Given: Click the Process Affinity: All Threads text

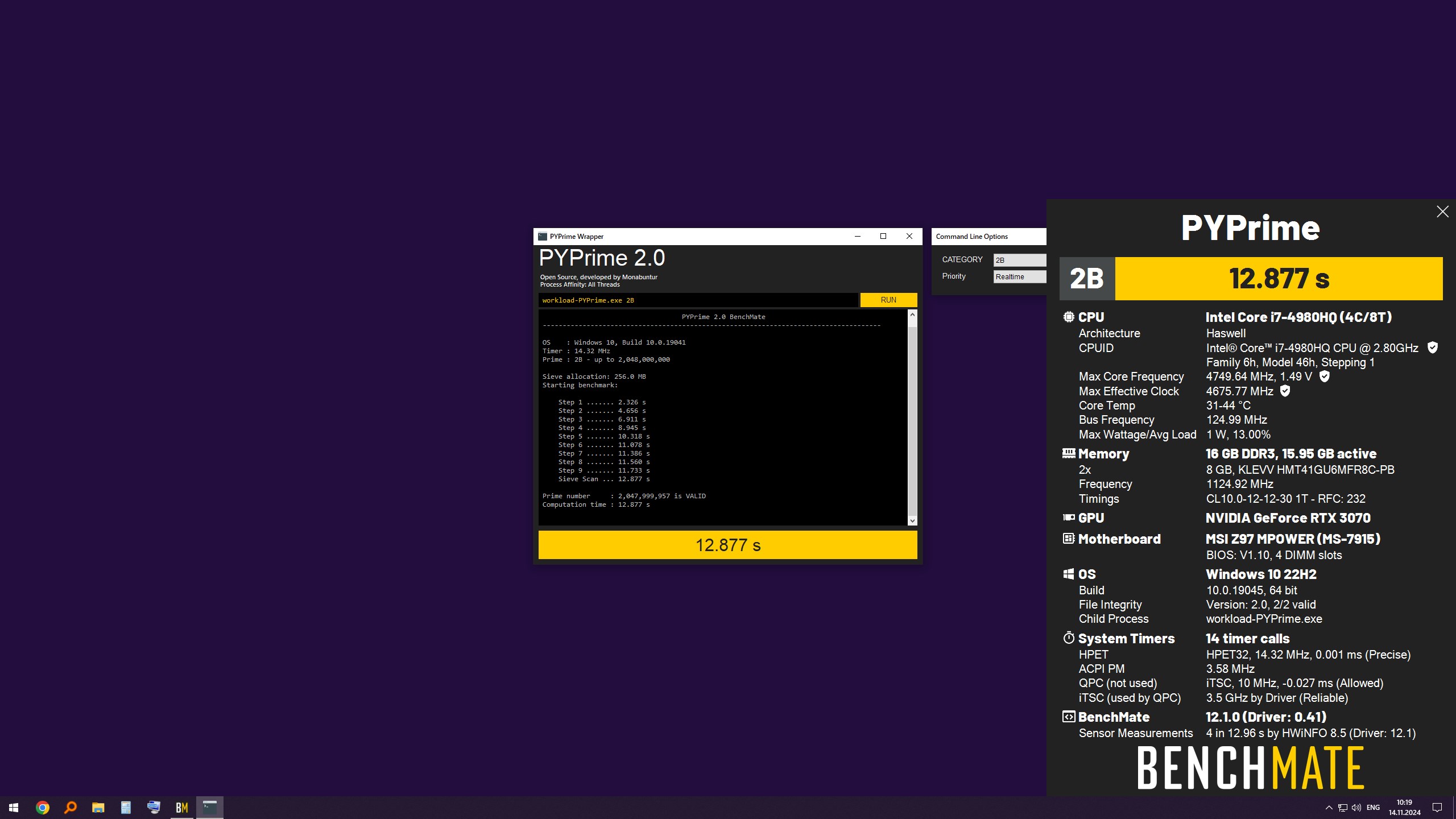Looking at the screenshot, I should pyautogui.click(x=580, y=284).
